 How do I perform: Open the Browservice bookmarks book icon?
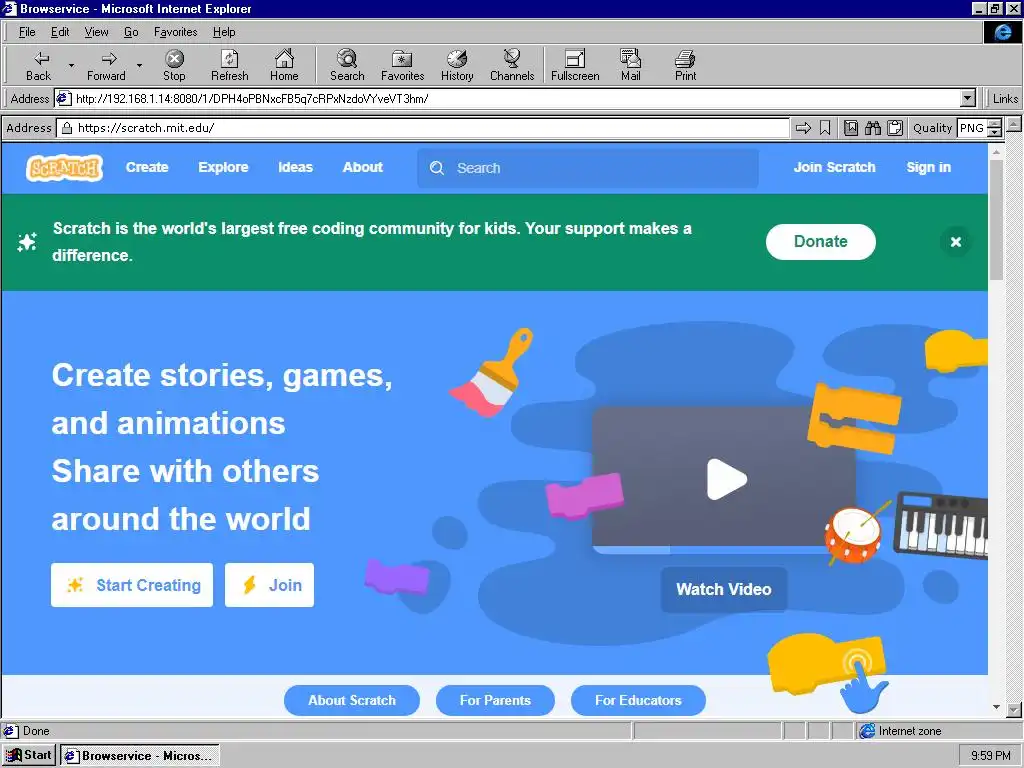(851, 128)
